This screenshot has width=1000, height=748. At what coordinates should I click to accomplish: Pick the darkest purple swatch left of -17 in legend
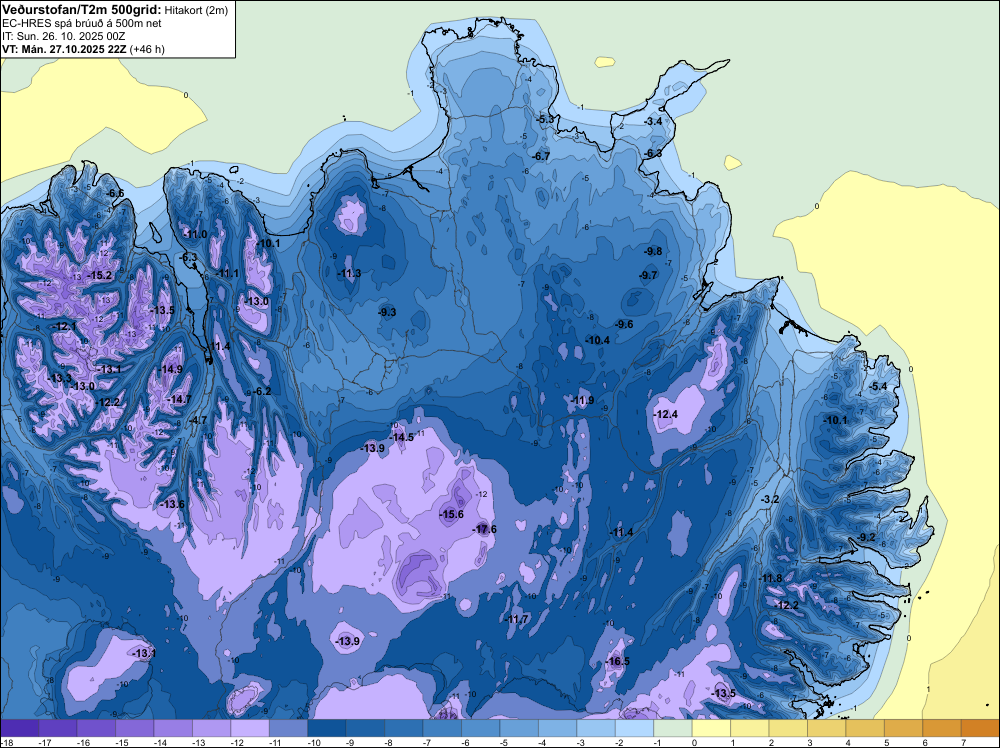tap(20, 728)
